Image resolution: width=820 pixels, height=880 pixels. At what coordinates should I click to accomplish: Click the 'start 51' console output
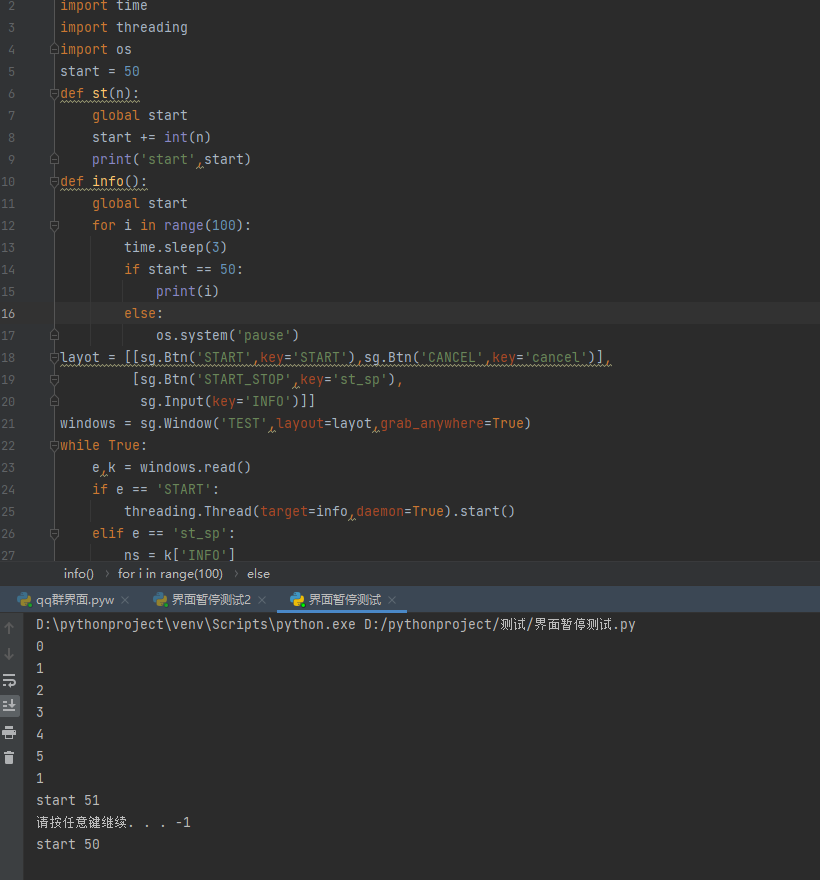point(68,800)
